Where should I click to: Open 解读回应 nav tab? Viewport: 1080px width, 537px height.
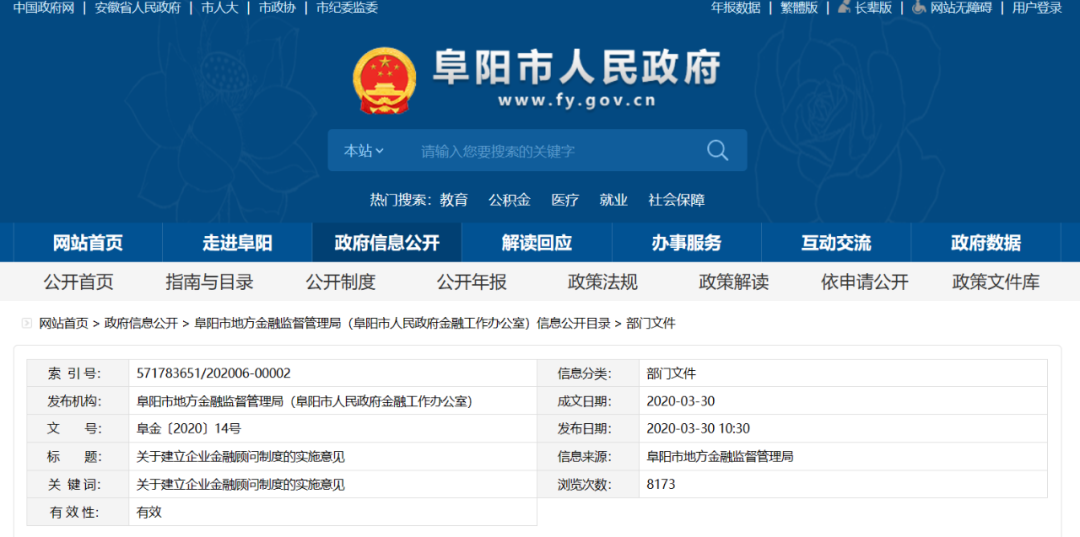537,242
